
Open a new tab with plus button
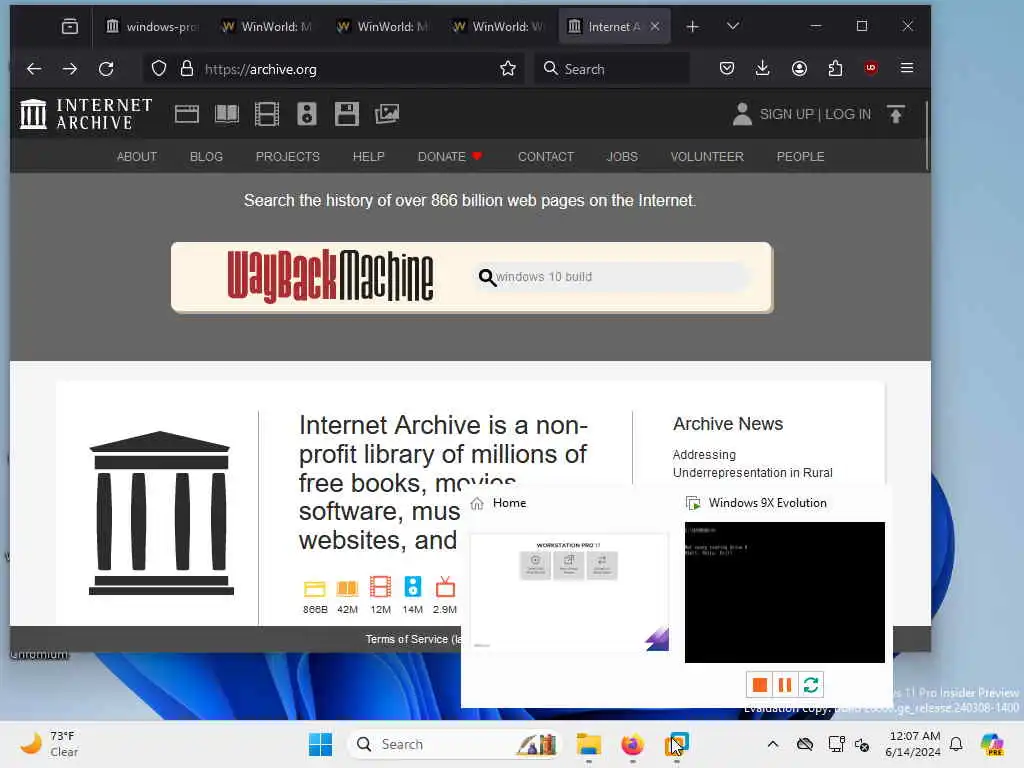692,26
